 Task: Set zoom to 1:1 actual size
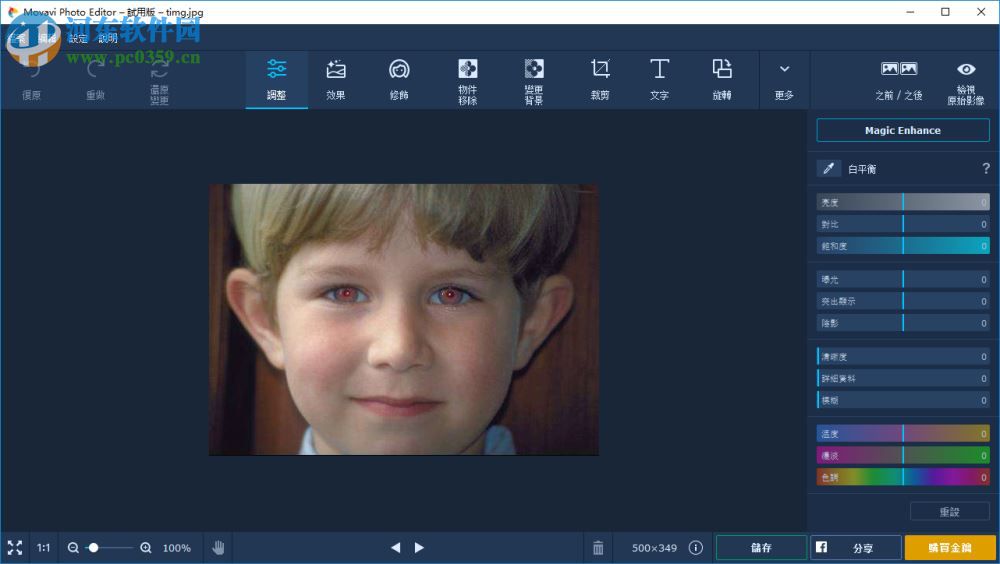[x=43, y=547]
